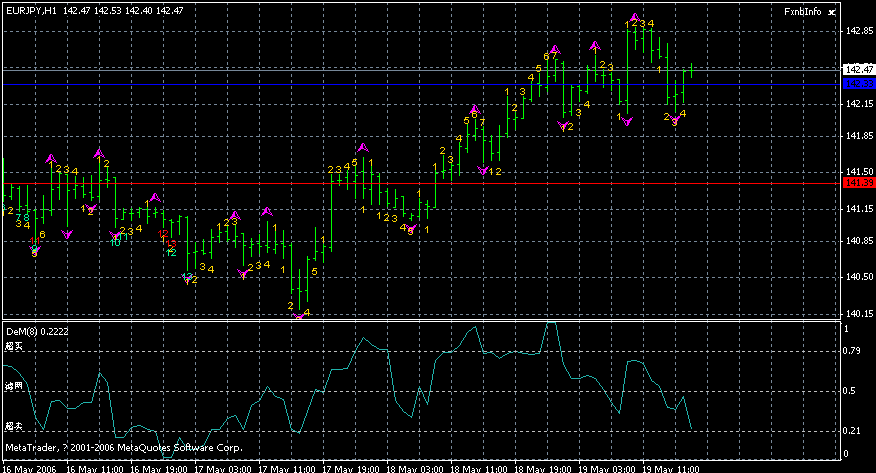
Task: Click the 19 May 03:00 time label
Action: [607, 469]
